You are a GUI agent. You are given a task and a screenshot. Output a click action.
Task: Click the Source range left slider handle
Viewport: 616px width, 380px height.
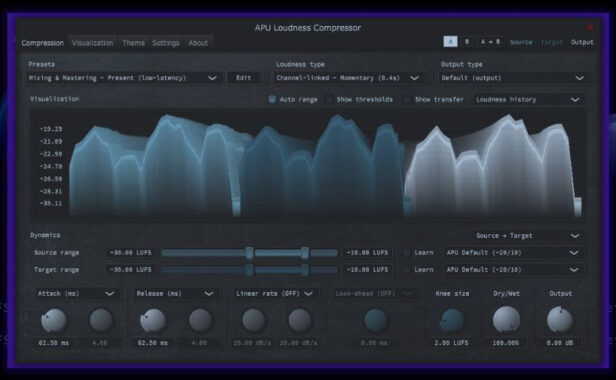[249, 253]
